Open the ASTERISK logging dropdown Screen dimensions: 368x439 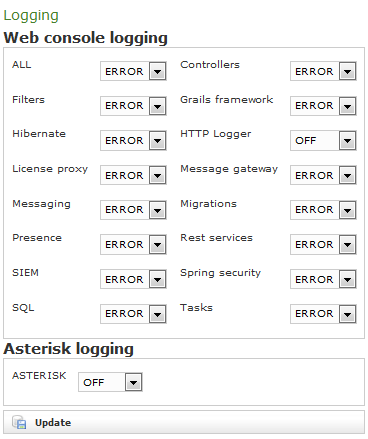coord(110,382)
